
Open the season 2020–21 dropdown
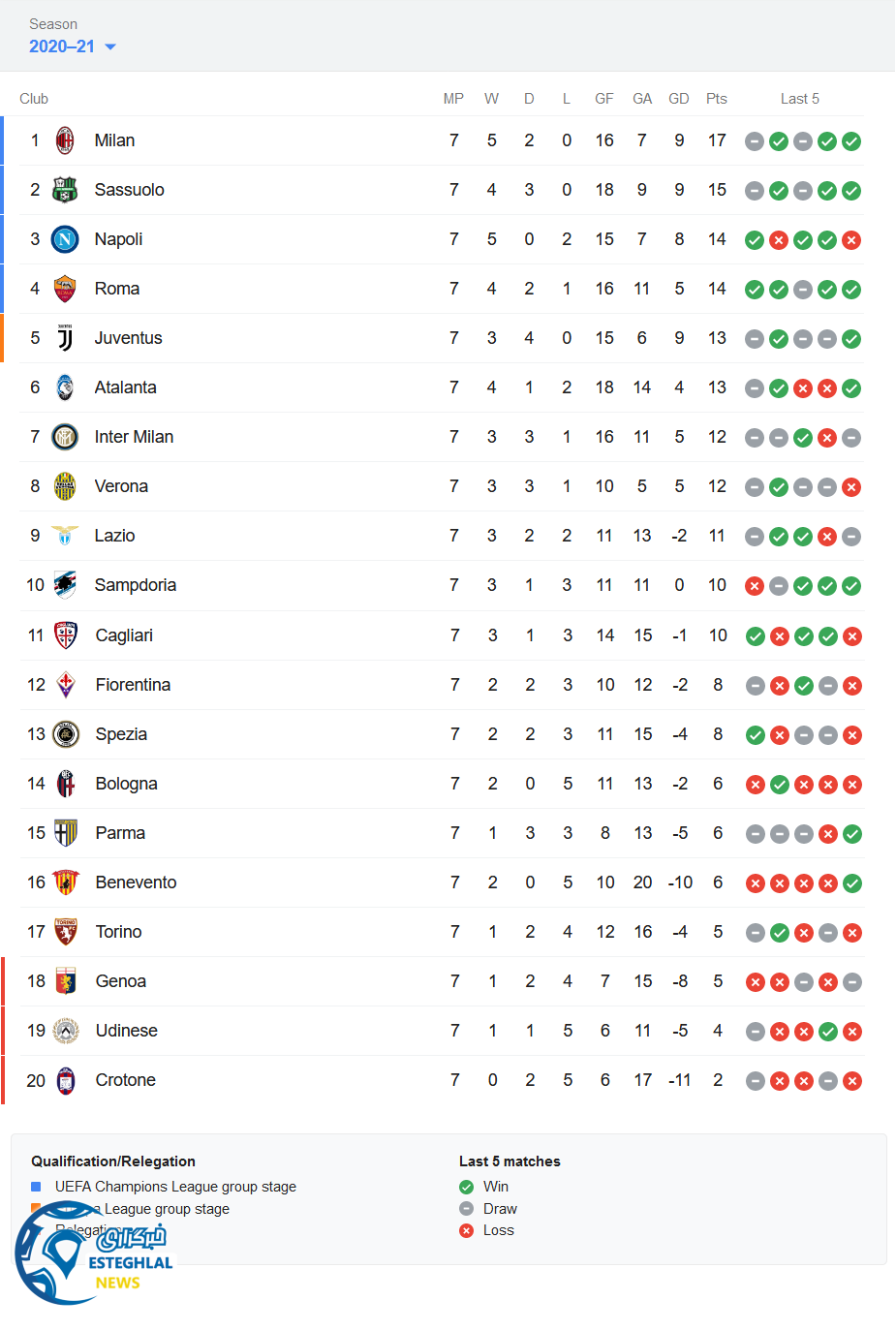(73, 46)
